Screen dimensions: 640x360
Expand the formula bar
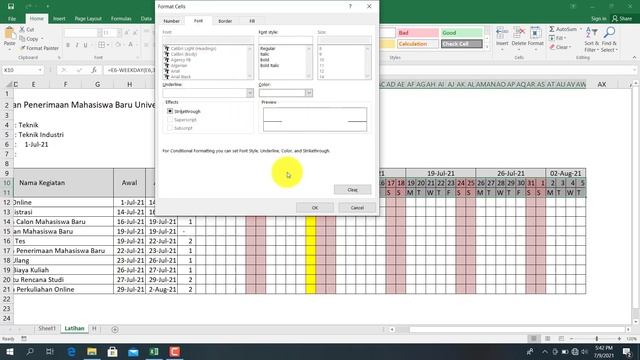(634, 70)
